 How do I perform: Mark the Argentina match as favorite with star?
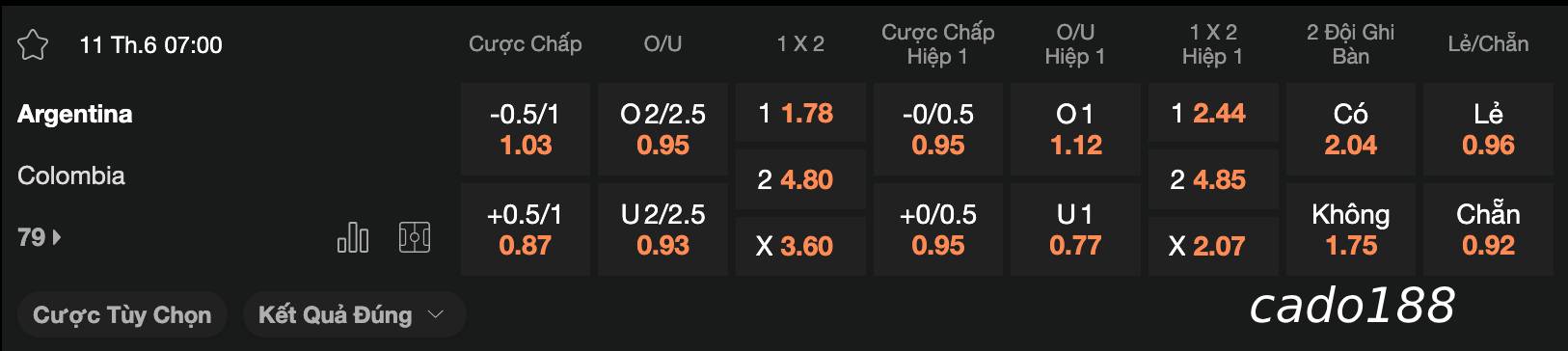33,45
